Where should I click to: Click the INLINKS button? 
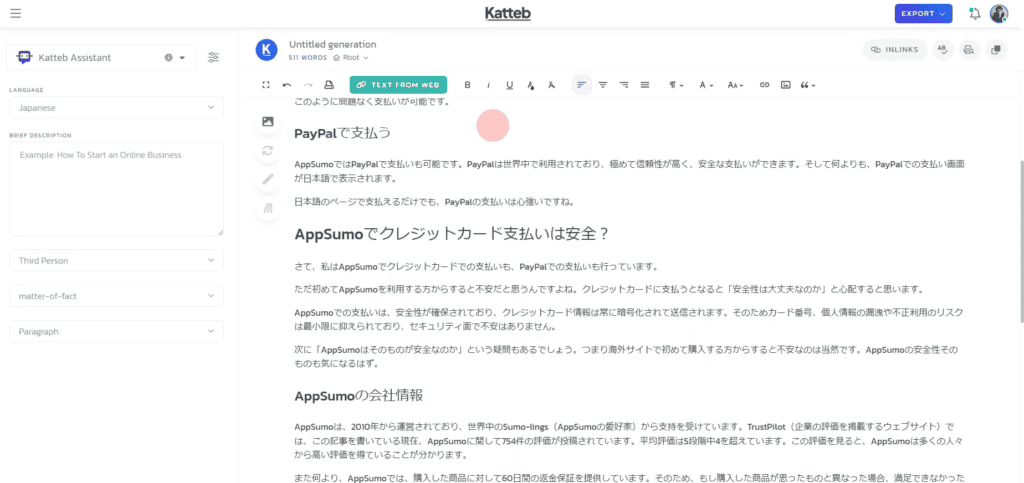pyautogui.click(x=895, y=50)
